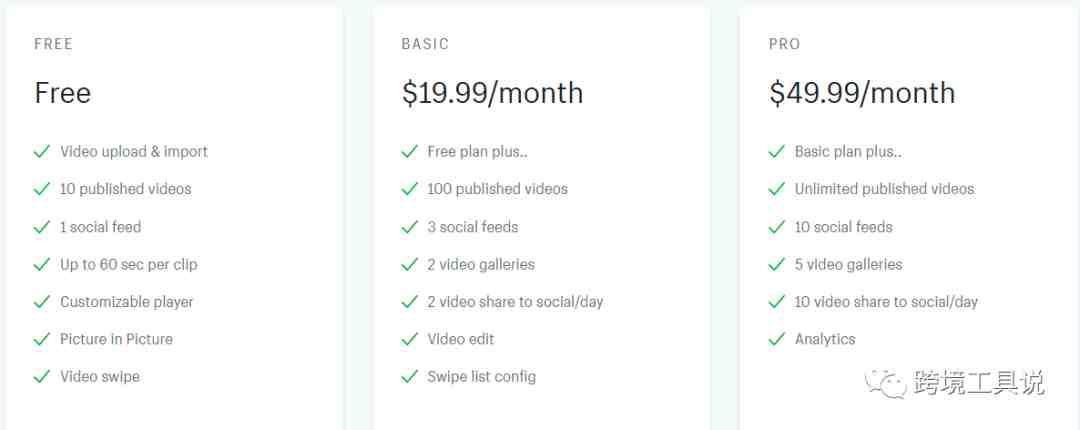Click the 5 video galleries feature text
The width and height of the screenshot is (1080, 430).
pos(849,265)
